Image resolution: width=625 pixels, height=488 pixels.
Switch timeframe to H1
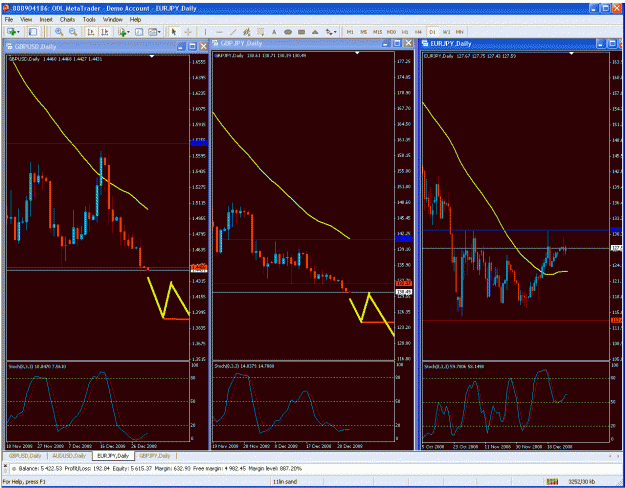405,32
